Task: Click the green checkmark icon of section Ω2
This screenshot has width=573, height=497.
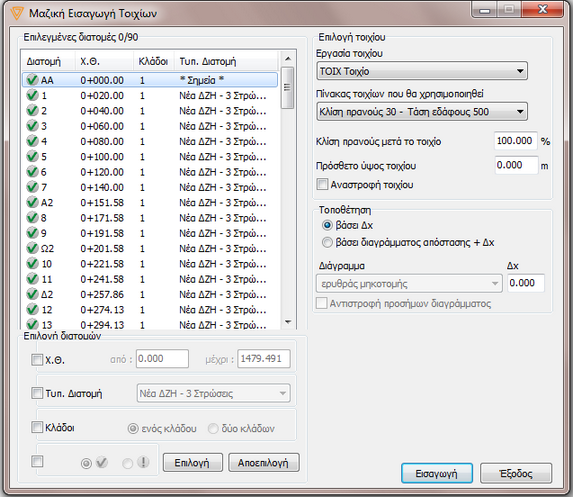Action: pos(32,248)
